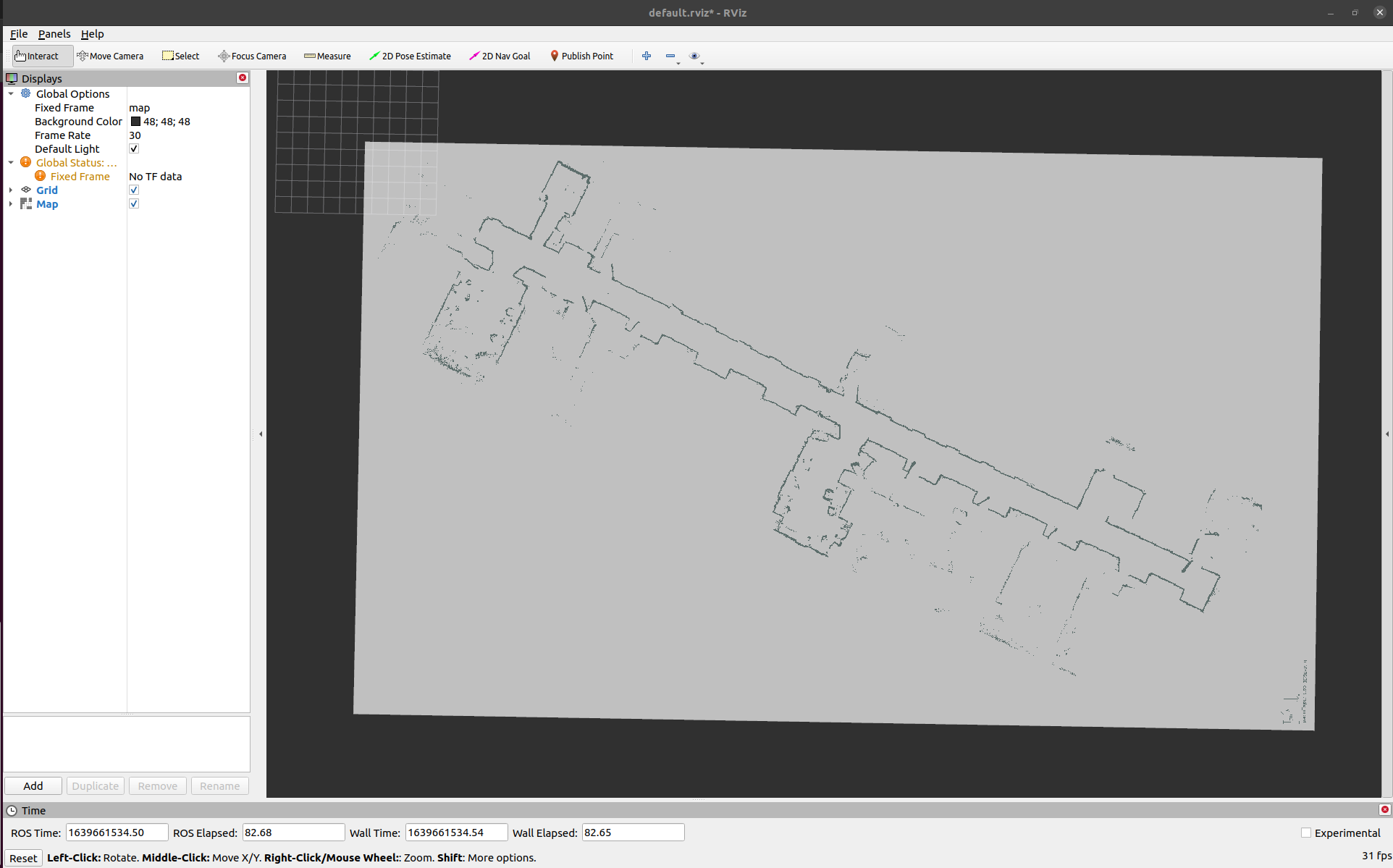The width and height of the screenshot is (1393, 868).
Task: Expand the Map display properties
Action: click(11, 203)
